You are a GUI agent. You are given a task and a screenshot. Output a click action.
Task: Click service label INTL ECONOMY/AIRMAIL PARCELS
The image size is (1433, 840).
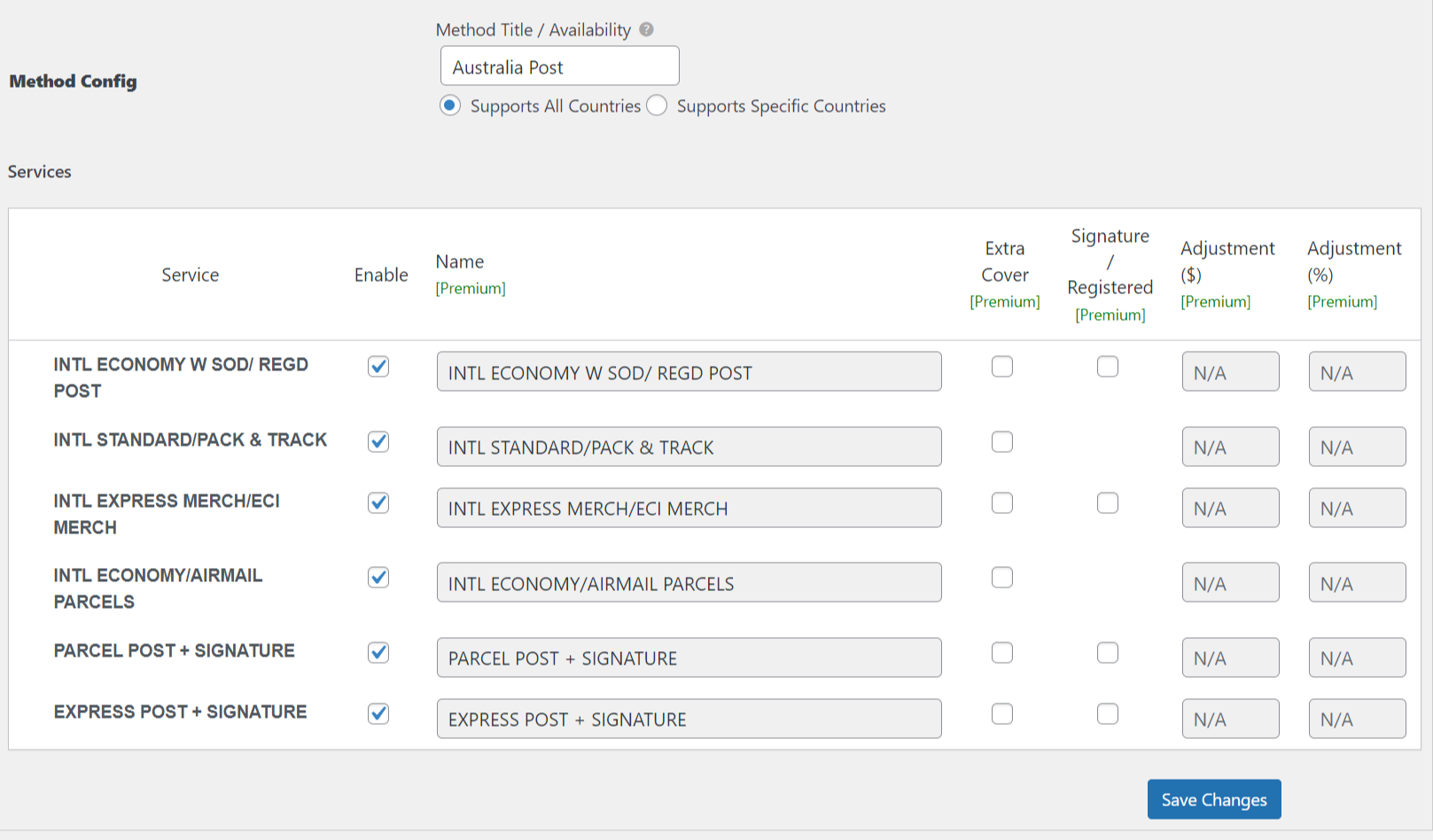pyautogui.click(x=158, y=588)
